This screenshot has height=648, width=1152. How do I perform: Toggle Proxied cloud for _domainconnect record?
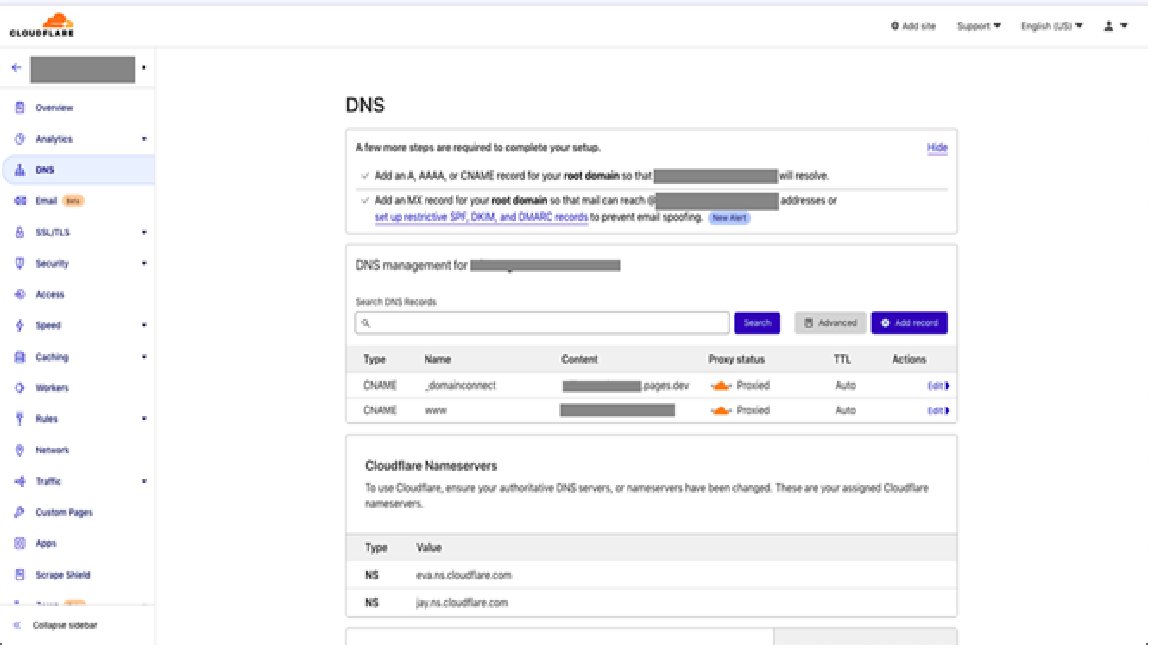click(x=720, y=386)
